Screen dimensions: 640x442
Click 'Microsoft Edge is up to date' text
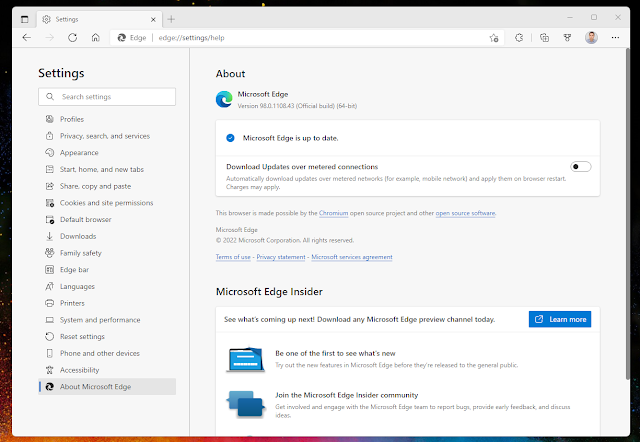[290, 138]
